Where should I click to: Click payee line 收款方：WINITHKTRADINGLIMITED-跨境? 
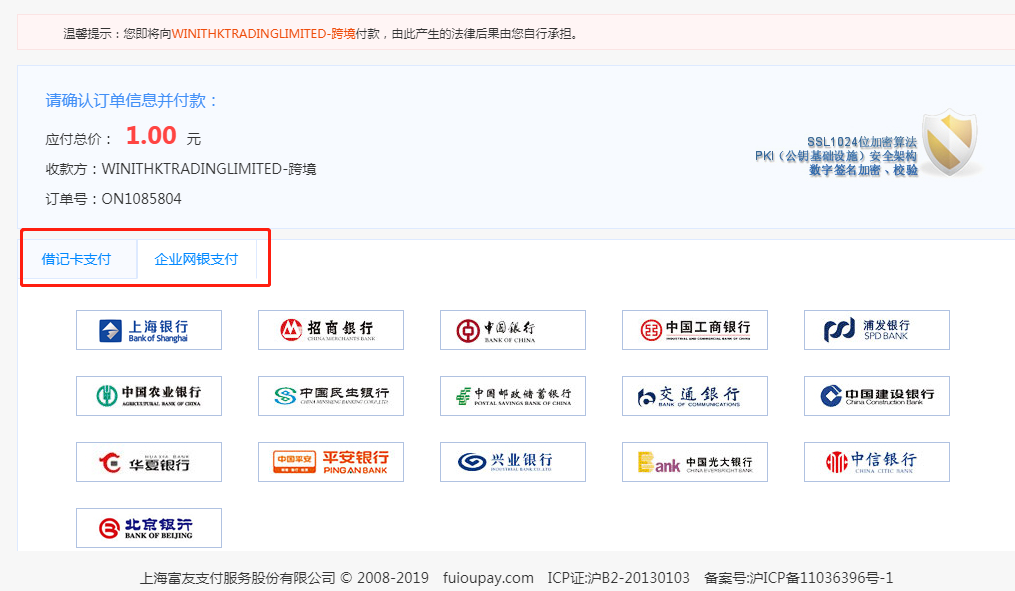(x=181, y=169)
